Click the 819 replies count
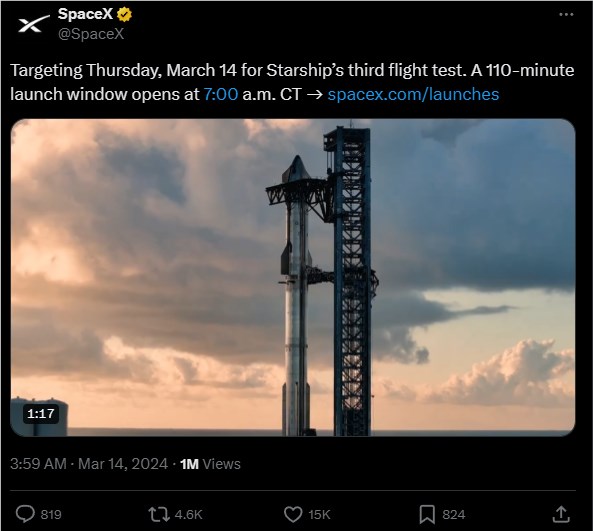Image resolution: width=593 pixels, height=531 pixels. 51,515
